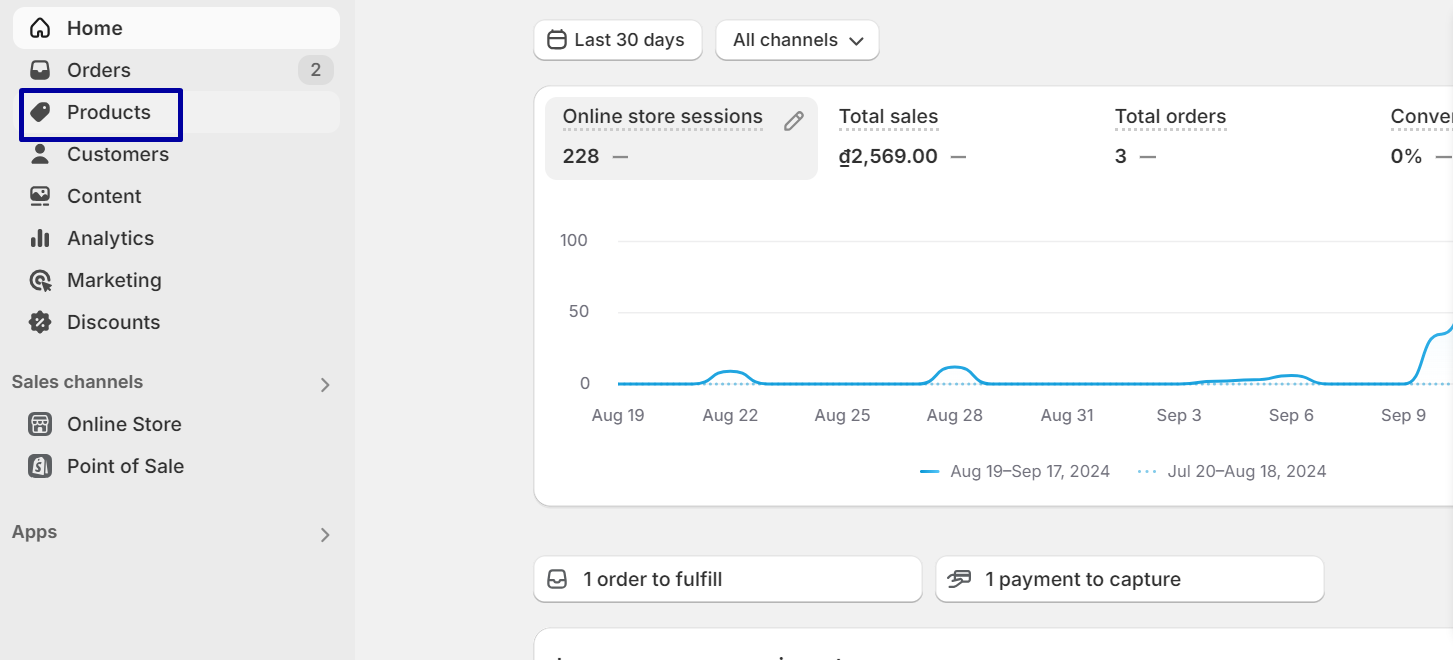Click the Customers person icon
1453x660 pixels.
pyautogui.click(x=40, y=154)
